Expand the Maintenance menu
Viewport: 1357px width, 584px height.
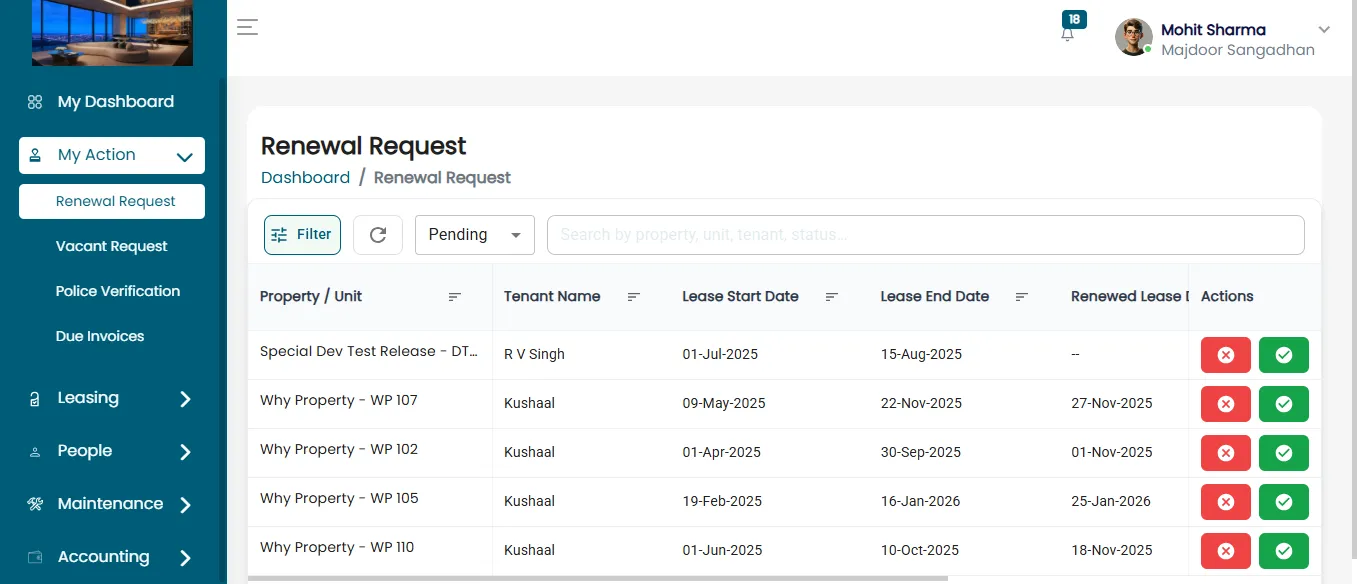(x=112, y=504)
